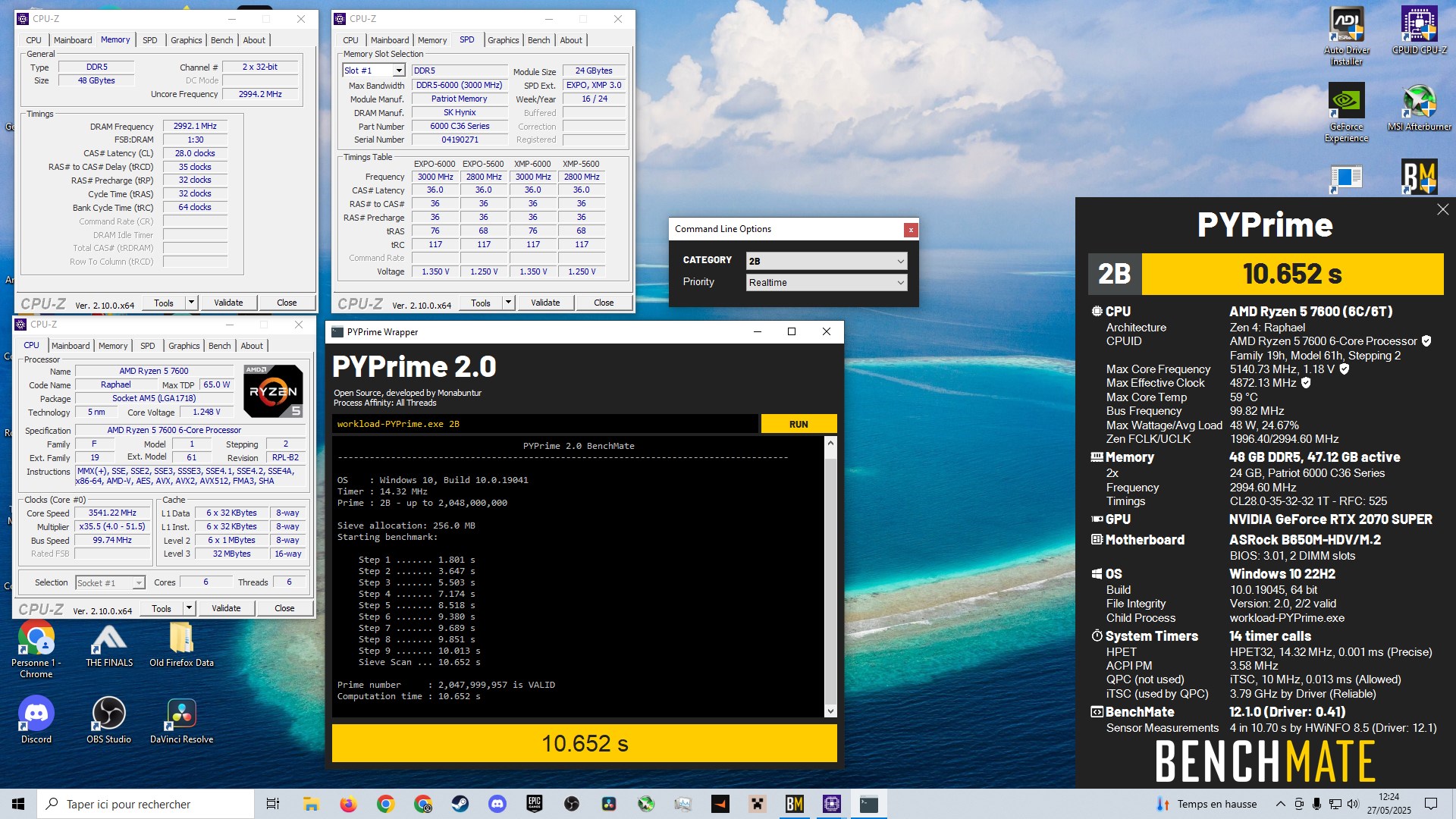
Task: Open the CPUID CPU-Z desktop shortcut
Action: click(1419, 30)
